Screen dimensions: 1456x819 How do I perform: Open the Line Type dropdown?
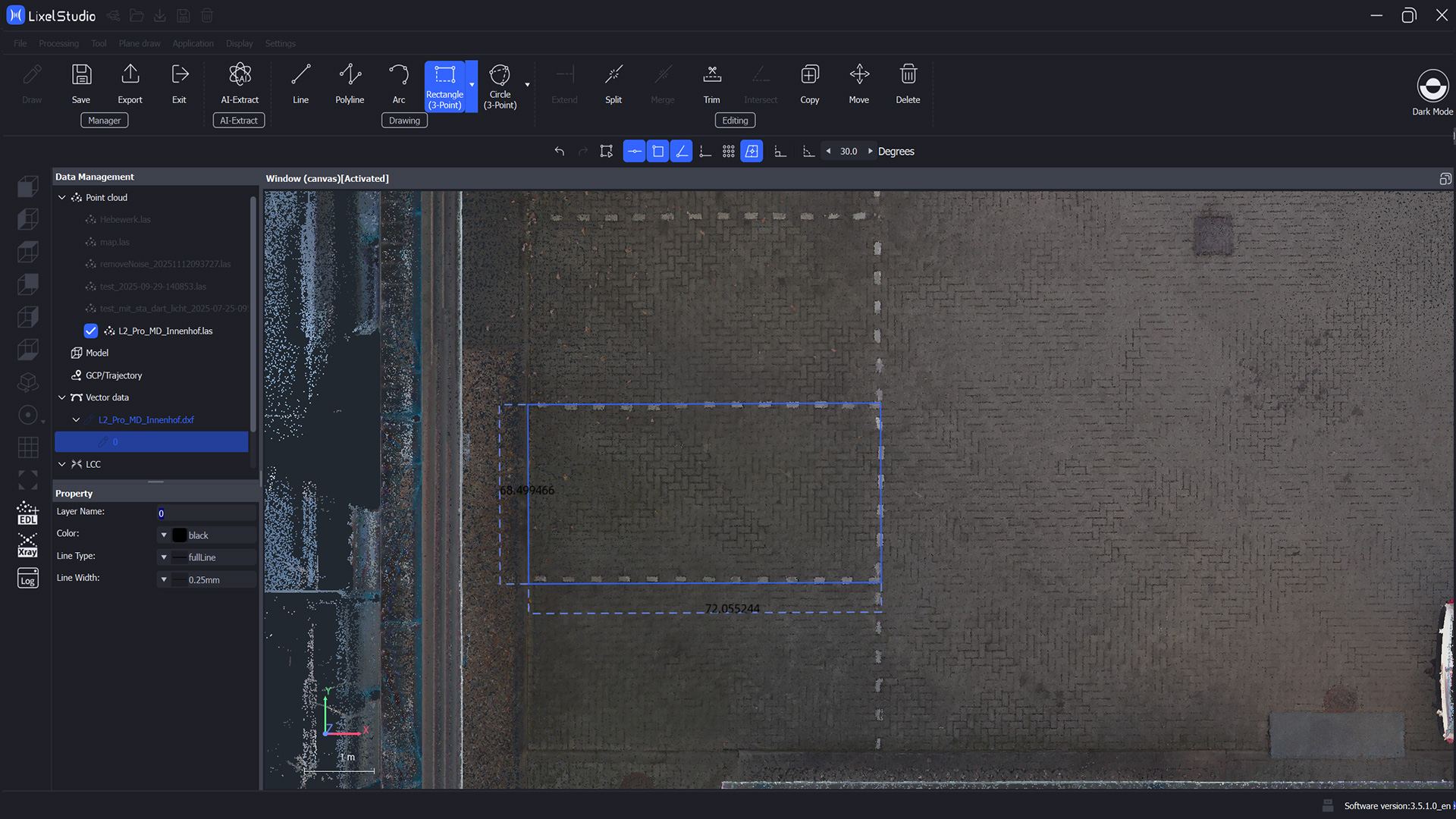[x=164, y=557]
